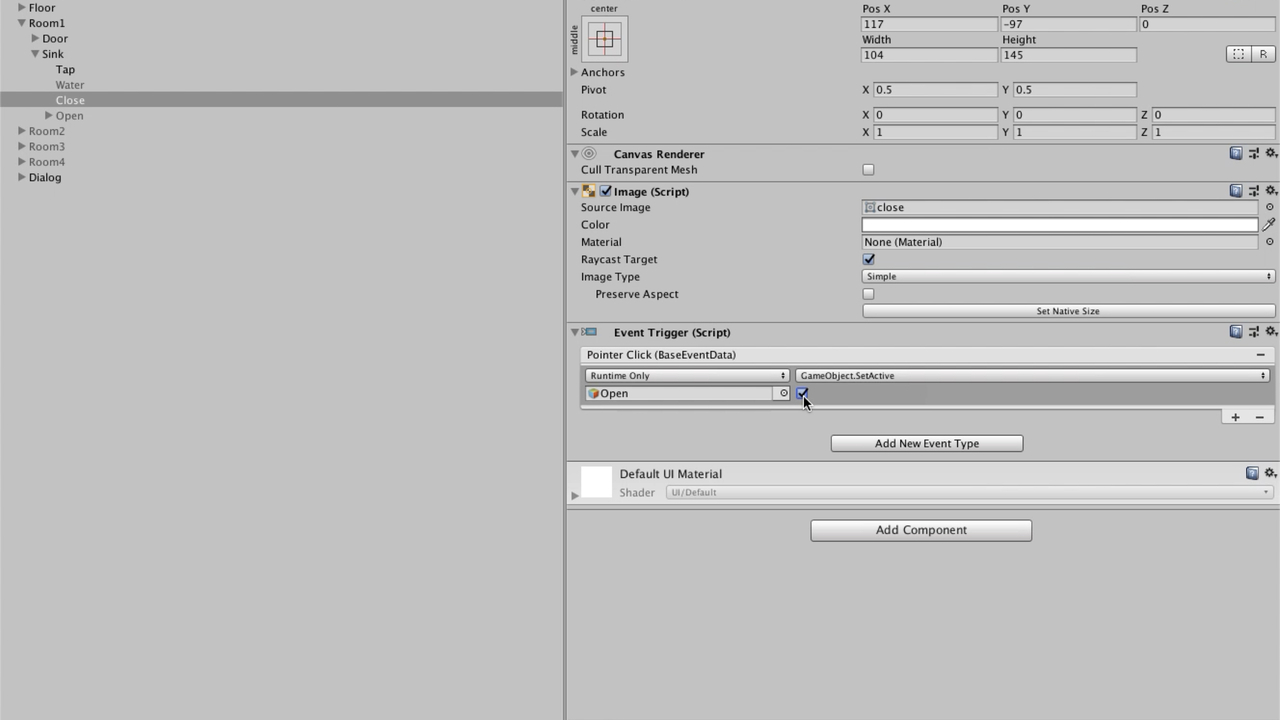
Task: Click the Add Component button
Action: 920,530
